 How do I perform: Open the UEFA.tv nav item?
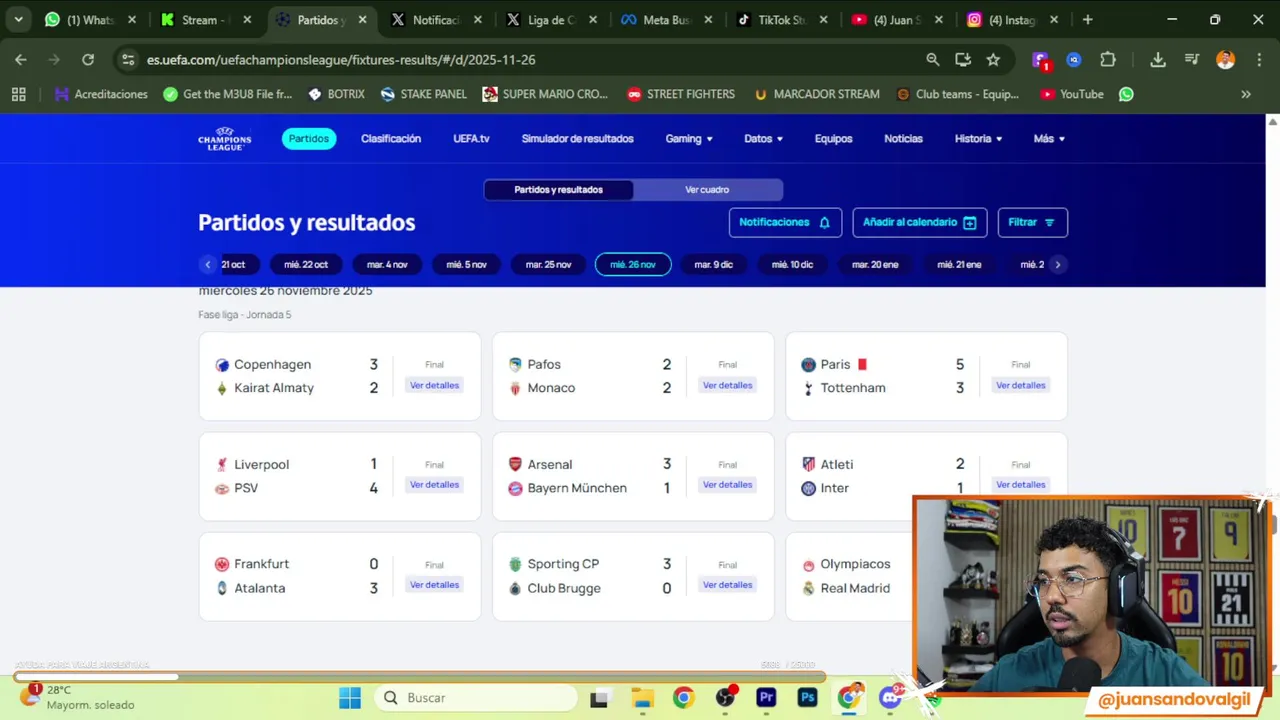point(471,139)
